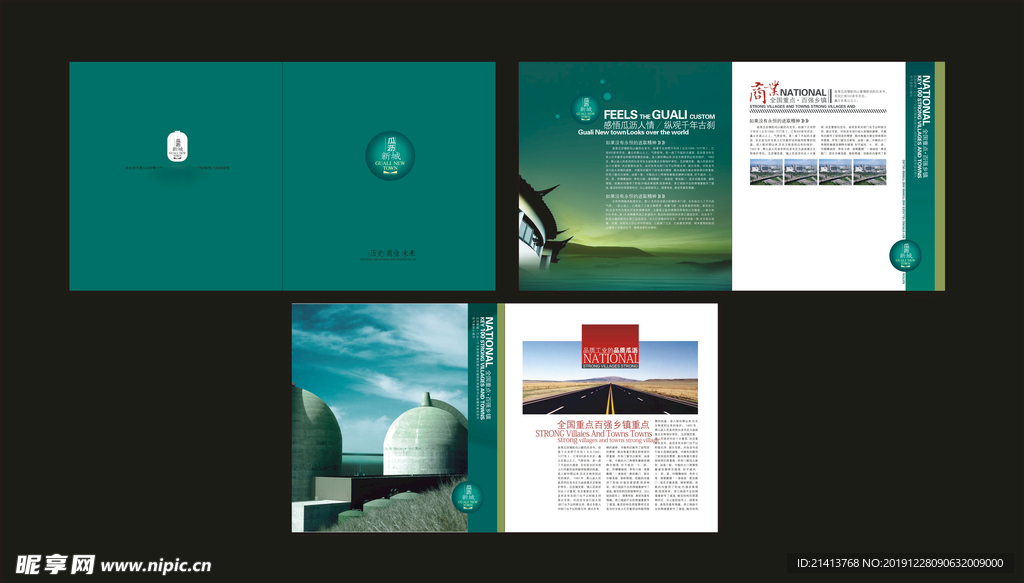
Task: Click the concrete domes photograph
Action: click(379, 417)
